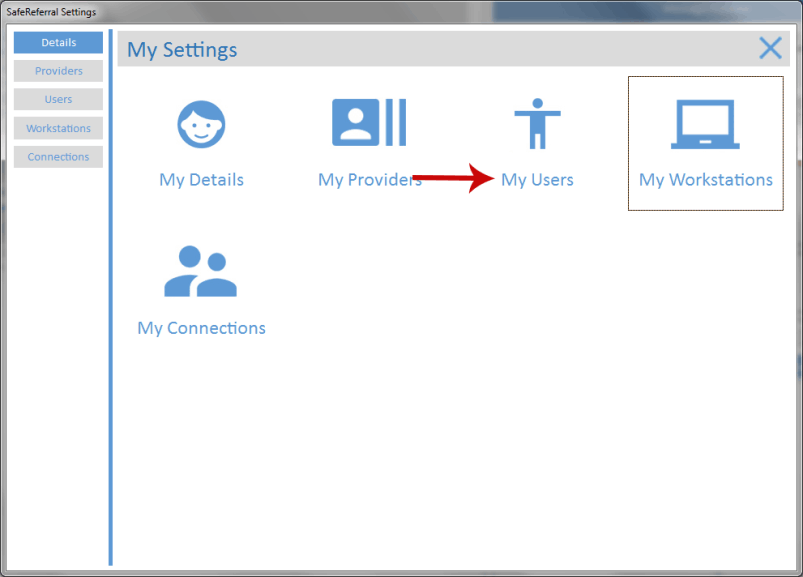The height and width of the screenshot is (577, 803).
Task: Click the blue vertical divider beside the sidebar
Action: tap(111, 300)
